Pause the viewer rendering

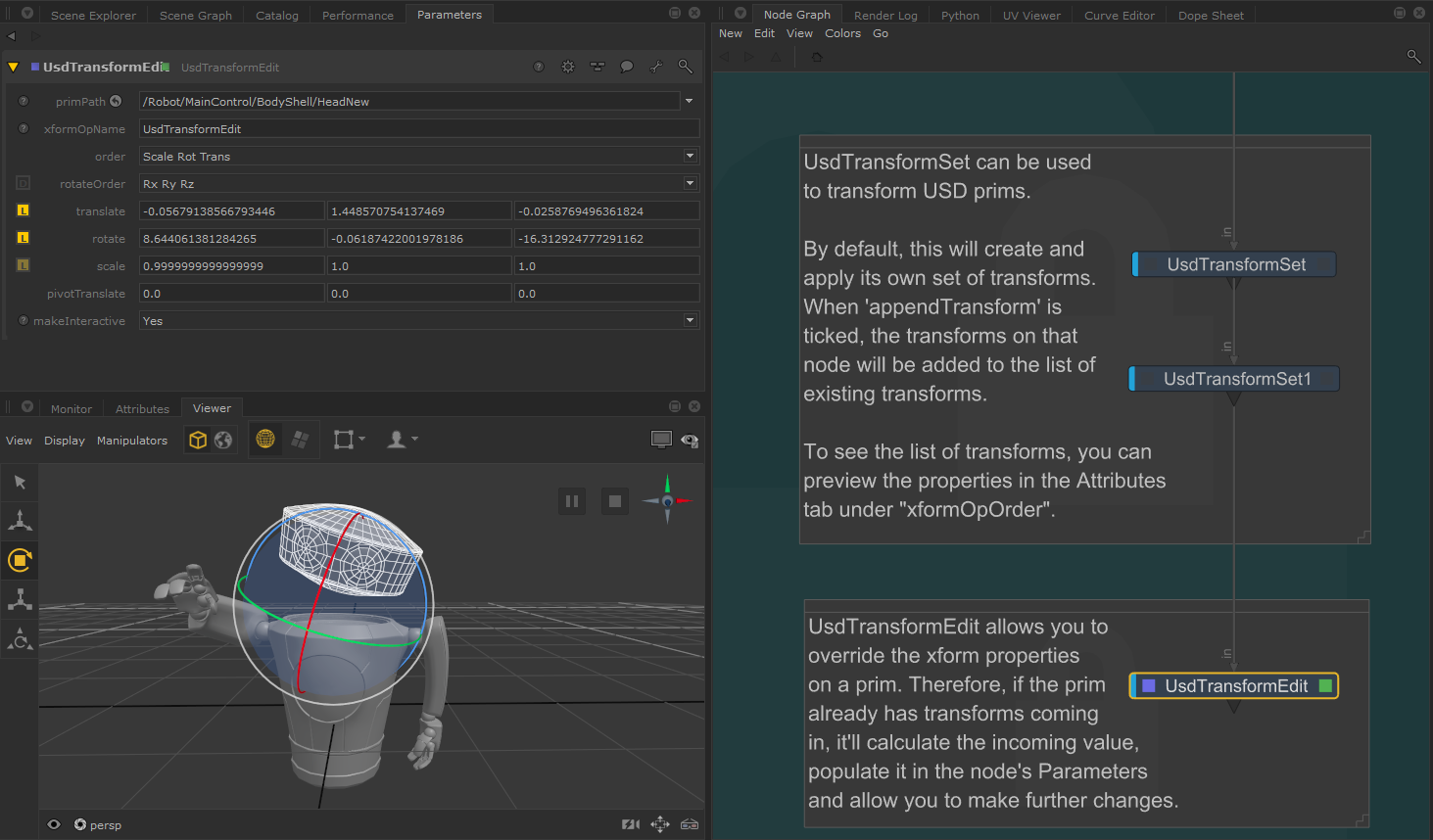572,501
